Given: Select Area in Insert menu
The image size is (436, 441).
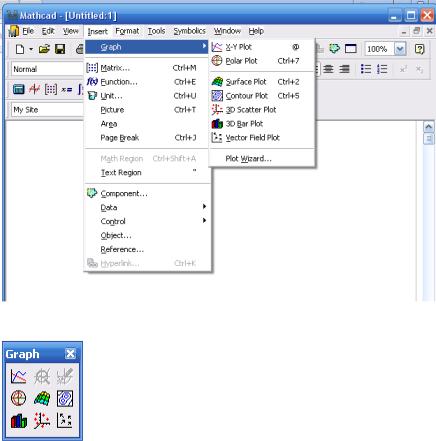Looking at the screenshot, I should [148, 124].
